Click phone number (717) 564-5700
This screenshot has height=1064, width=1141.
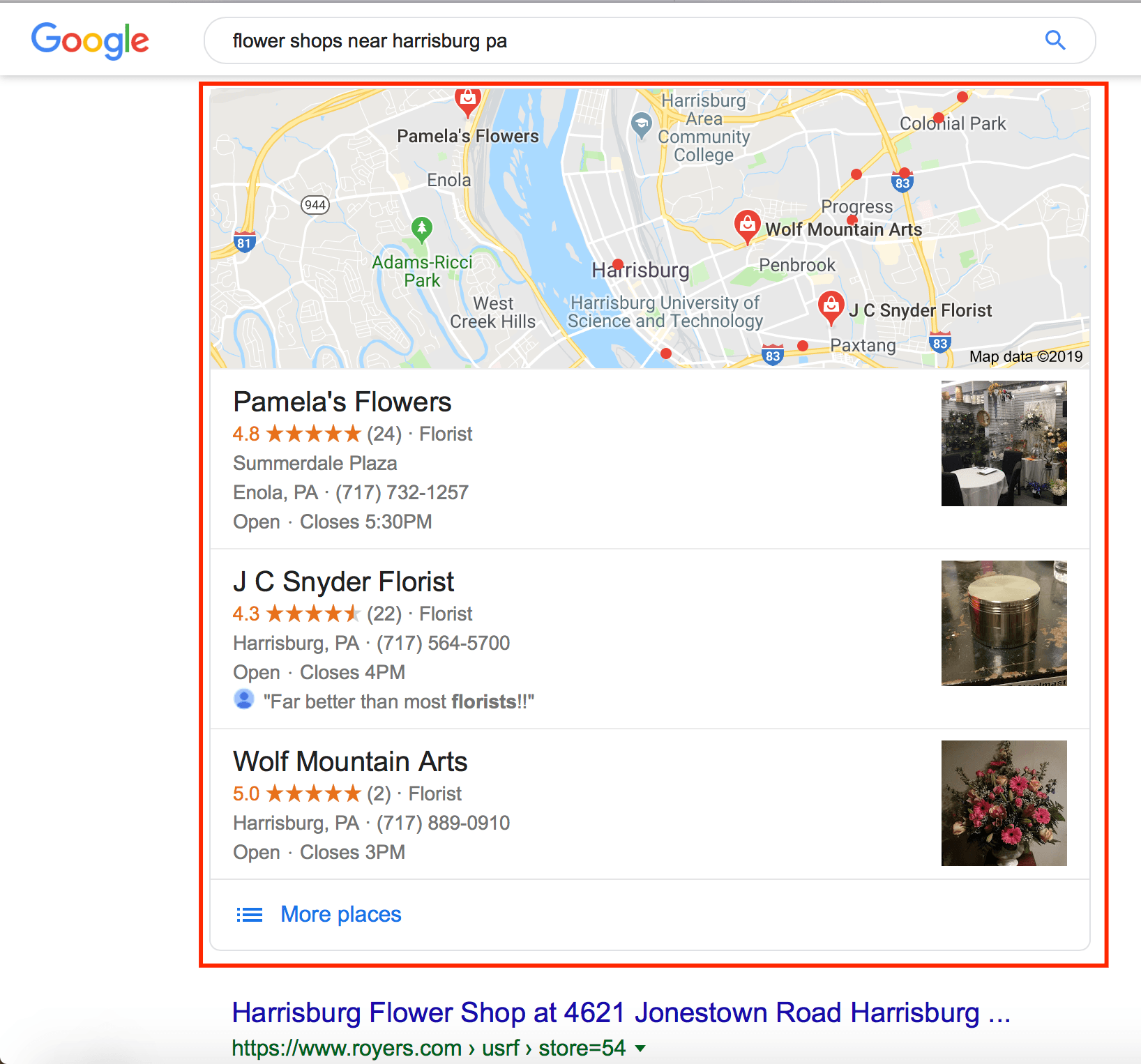(444, 643)
